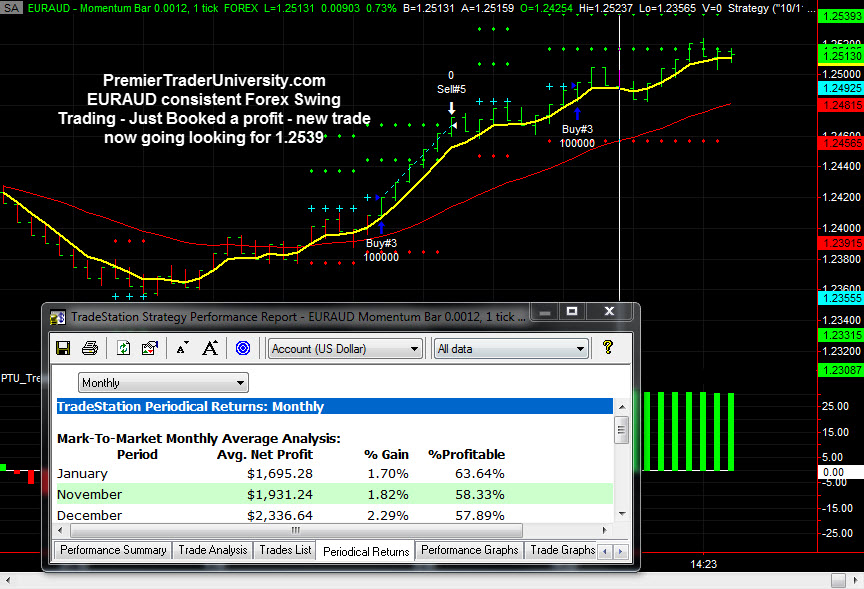
Task: Click December %Profitable value 57.89%
Action: pyautogui.click(x=479, y=516)
